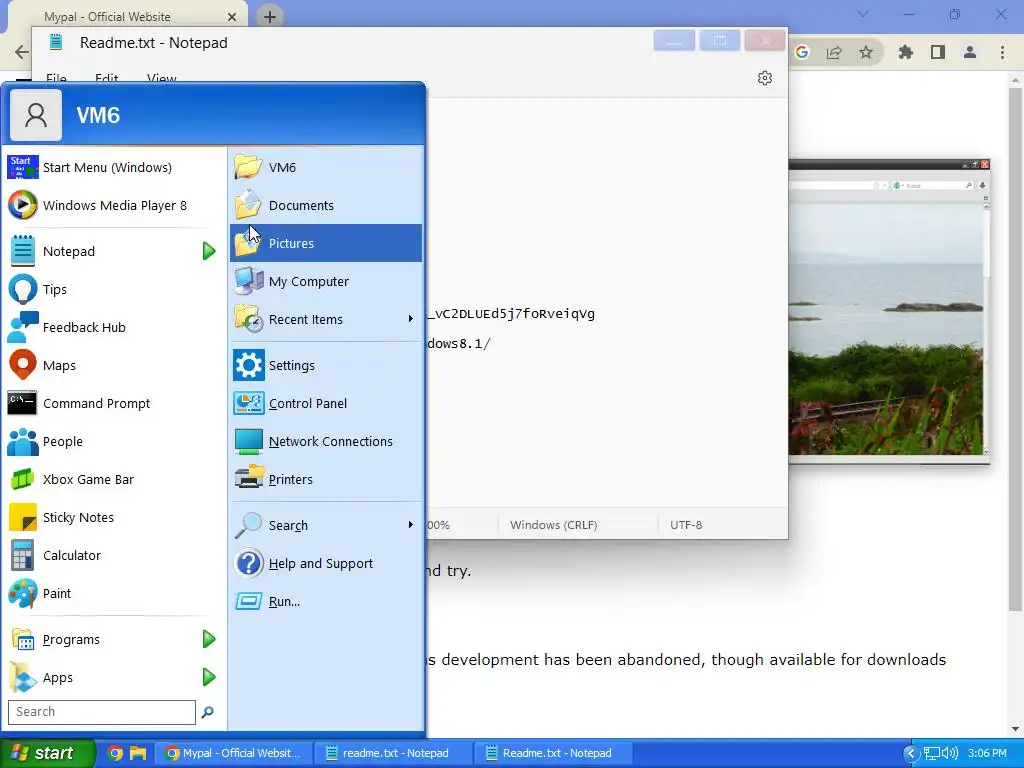Click the webpage vertical scrollbar
The image size is (1024, 768).
[1015, 349]
